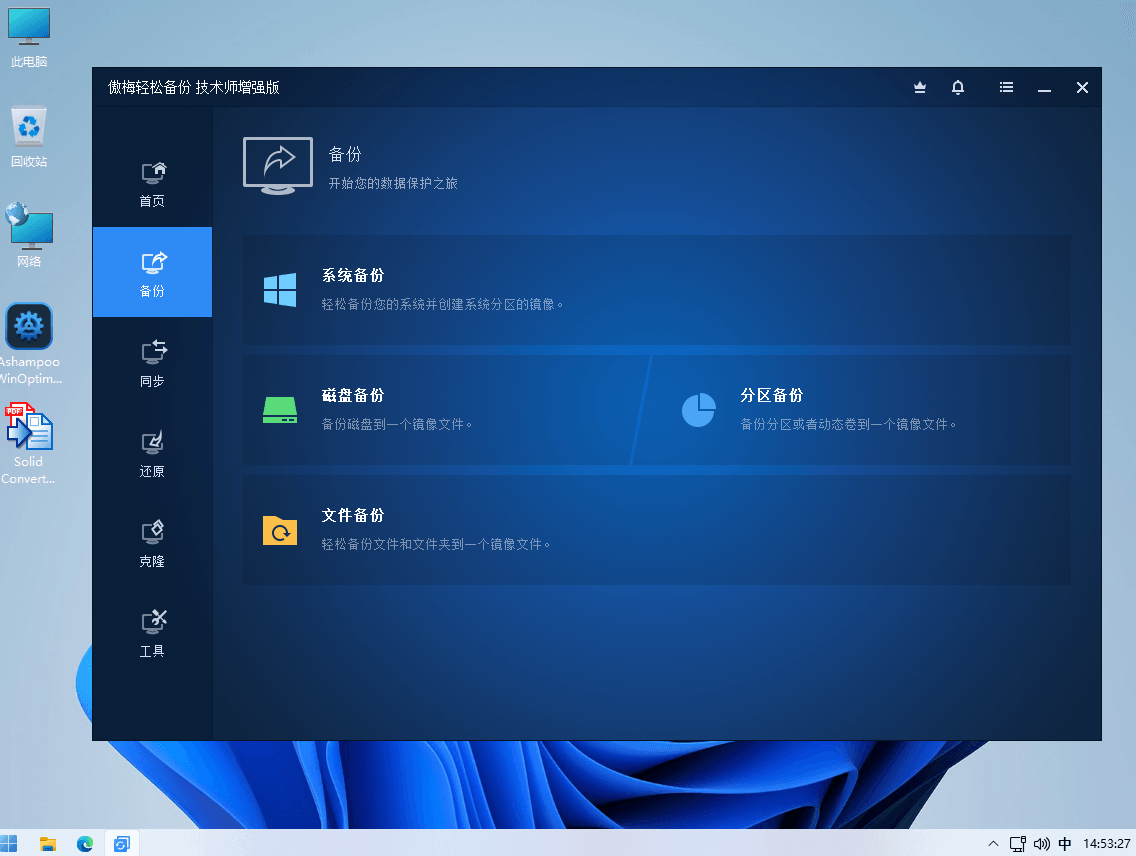Image resolution: width=1136 pixels, height=856 pixels.
Task: Open the 同步 sync sidebar icon
Action: (153, 352)
